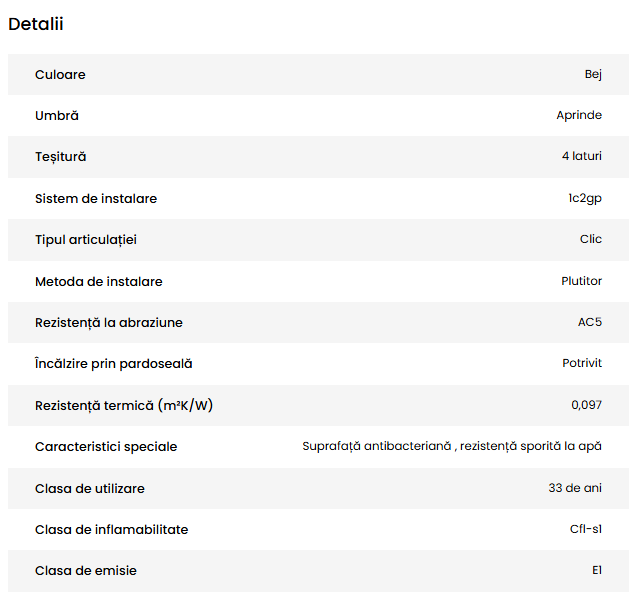Click the "1c2gp" installation system value
This screenshot has width=642, height=602.
click(x=585, y=199)
